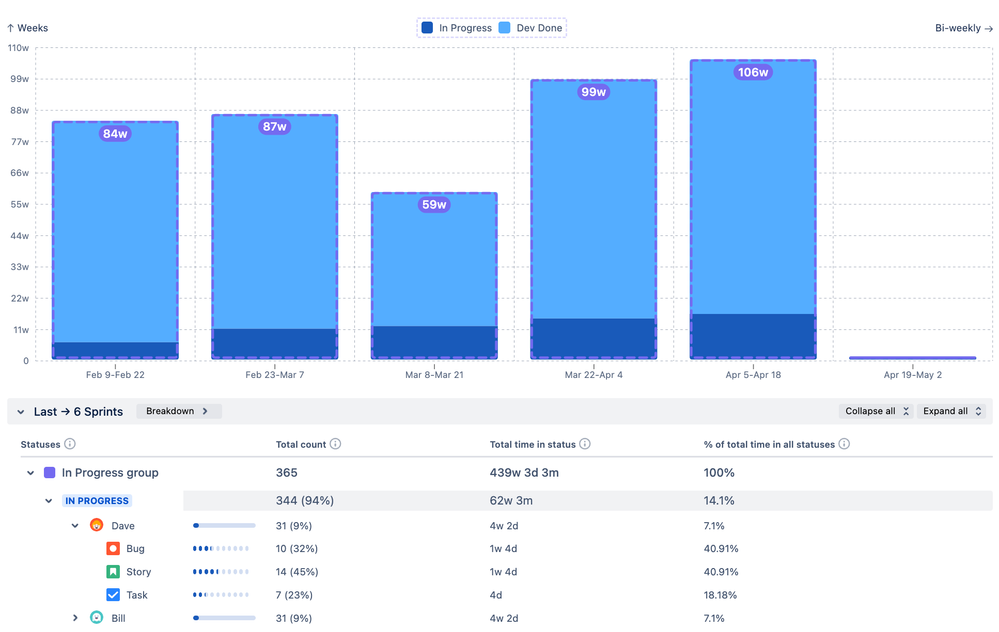999x632 pixels.
Task: Toggle Dev Done in the chart legend
Action: click(531, 27)
